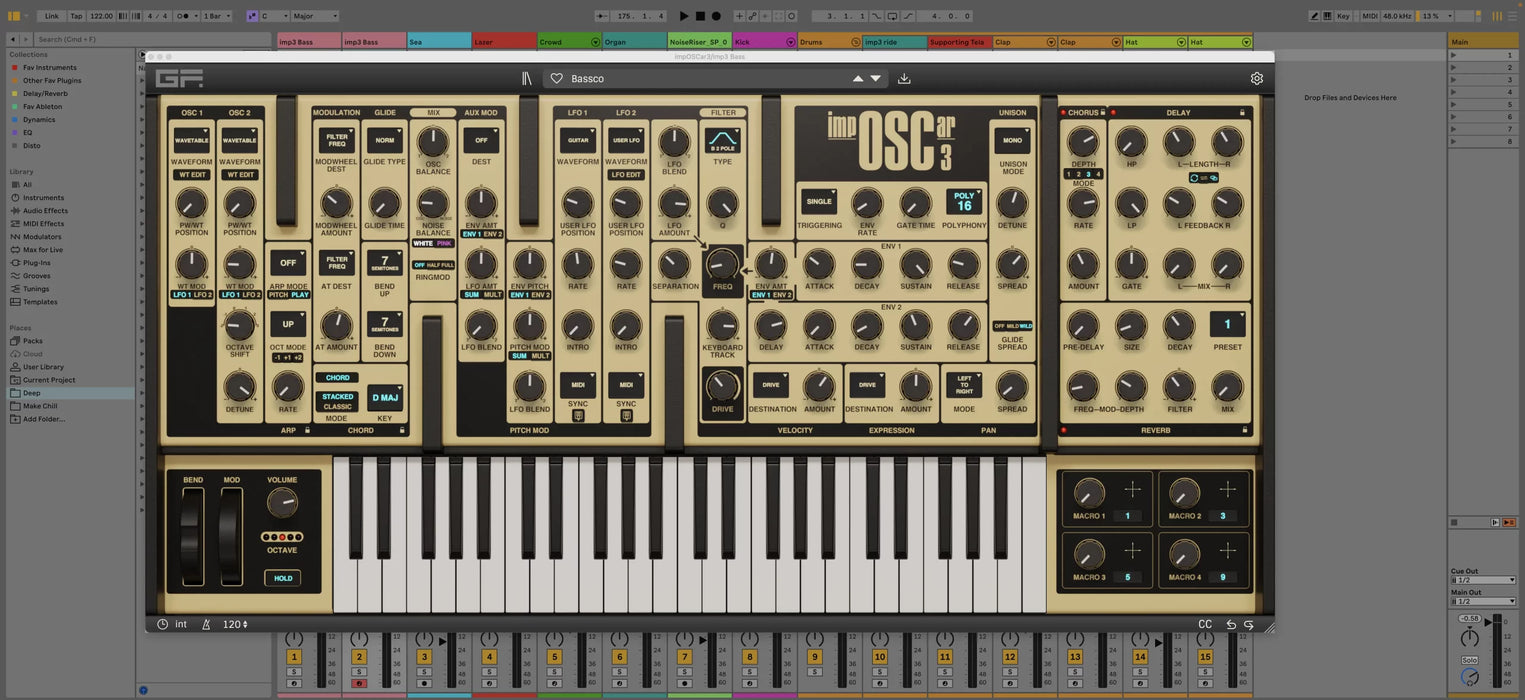Screen dimensions: 1525x700
Task: Click the undo arrow in plugin footer
Action: point(1231,624)
